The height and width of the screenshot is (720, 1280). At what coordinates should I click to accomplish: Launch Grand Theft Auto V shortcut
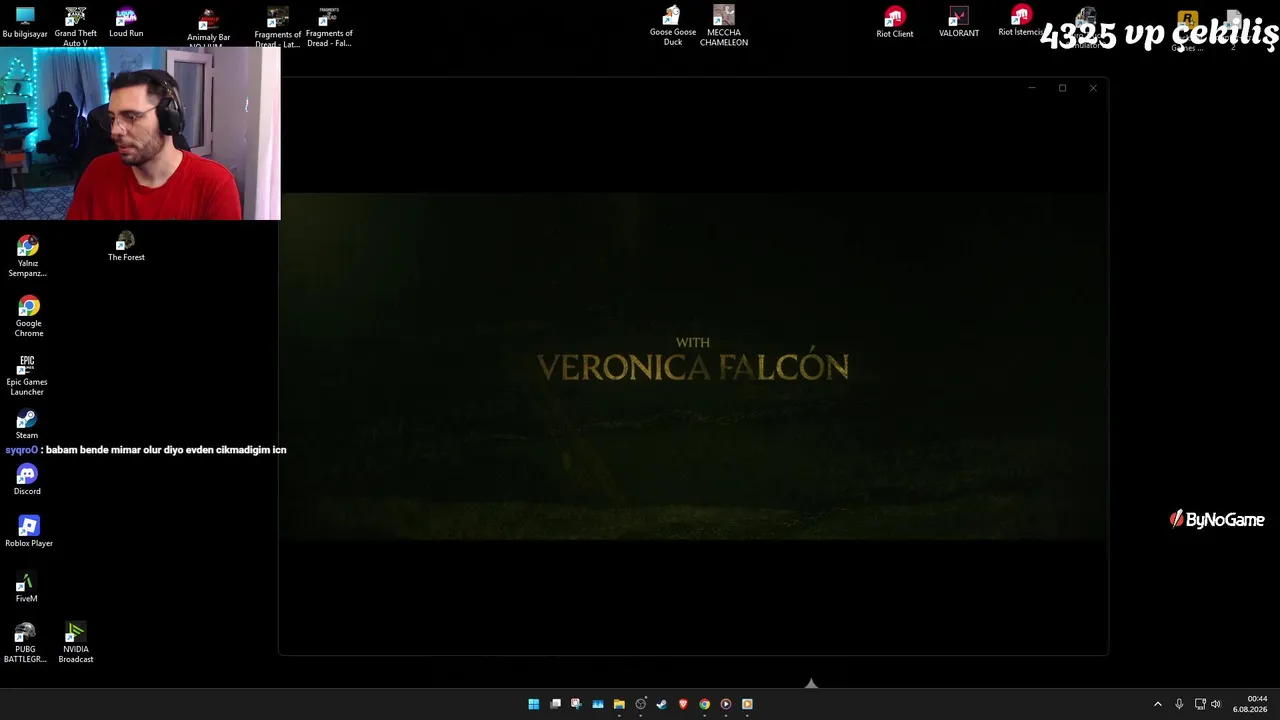(x=75, y=26)
